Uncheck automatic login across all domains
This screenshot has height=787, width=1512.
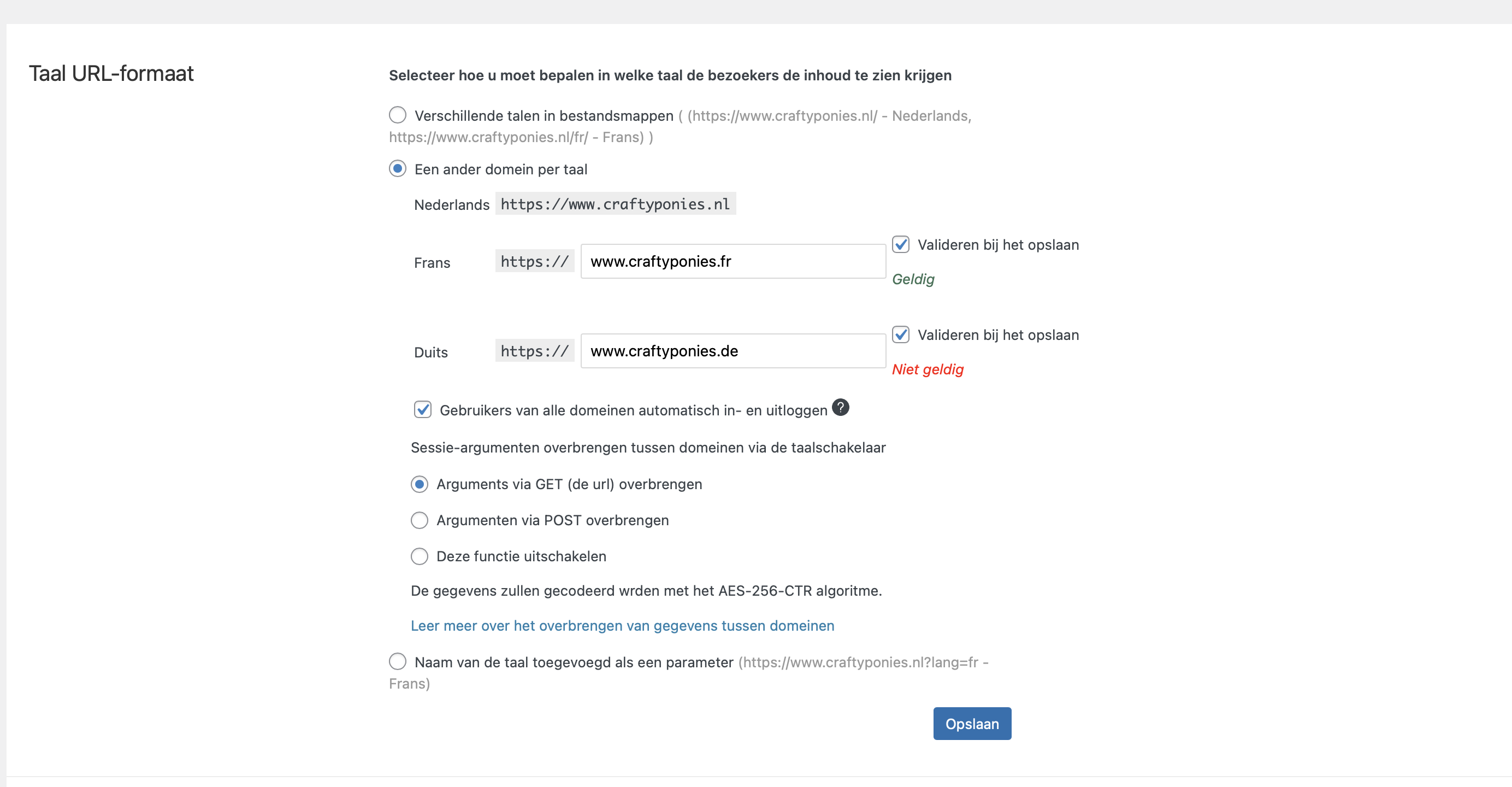pyautogui.click(x=423, y=409)
